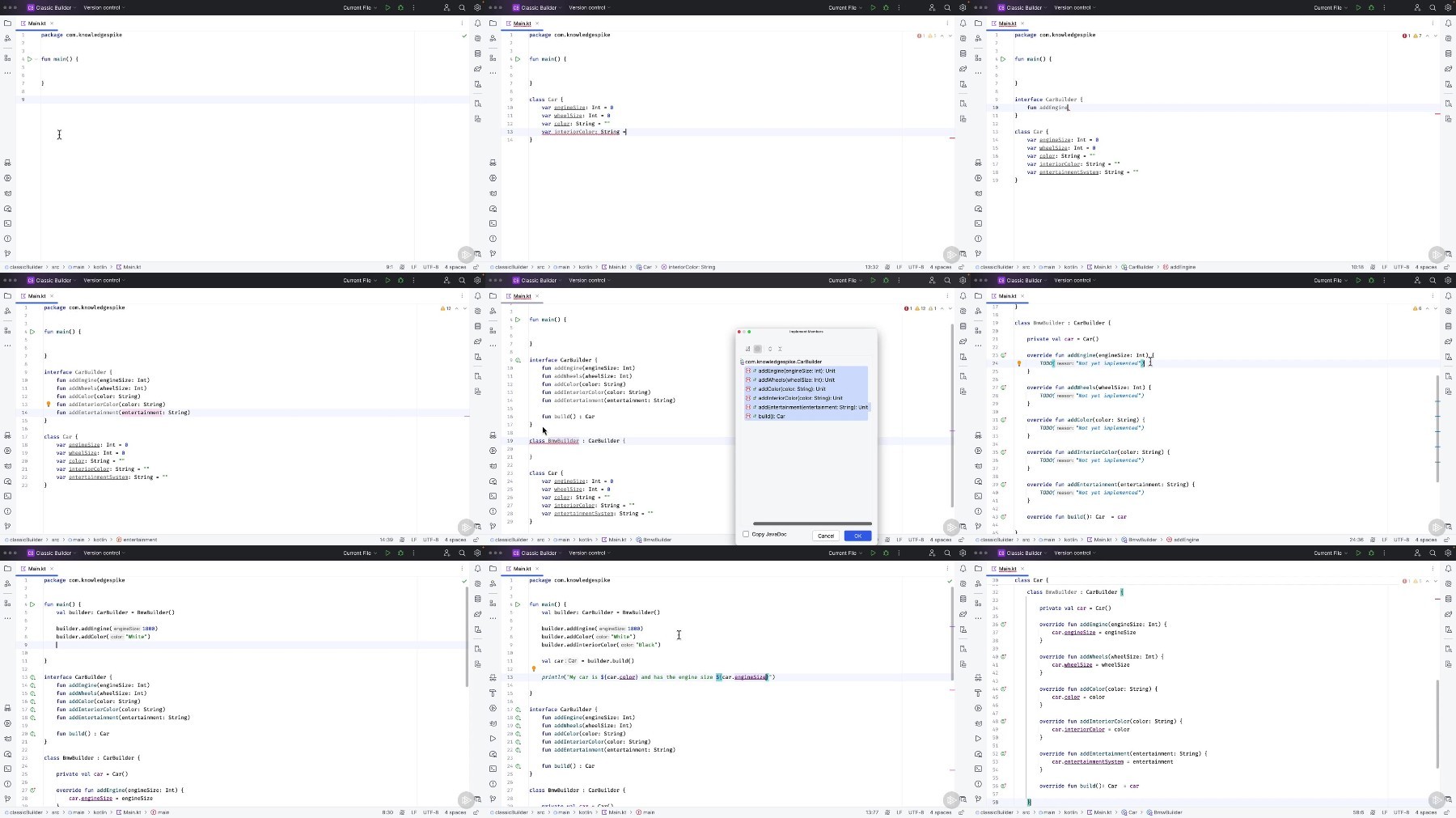Open Classic Builder project dropdown, window at 9:1
The width and height of the screenshot is (1456, 818).
point(50,7)
